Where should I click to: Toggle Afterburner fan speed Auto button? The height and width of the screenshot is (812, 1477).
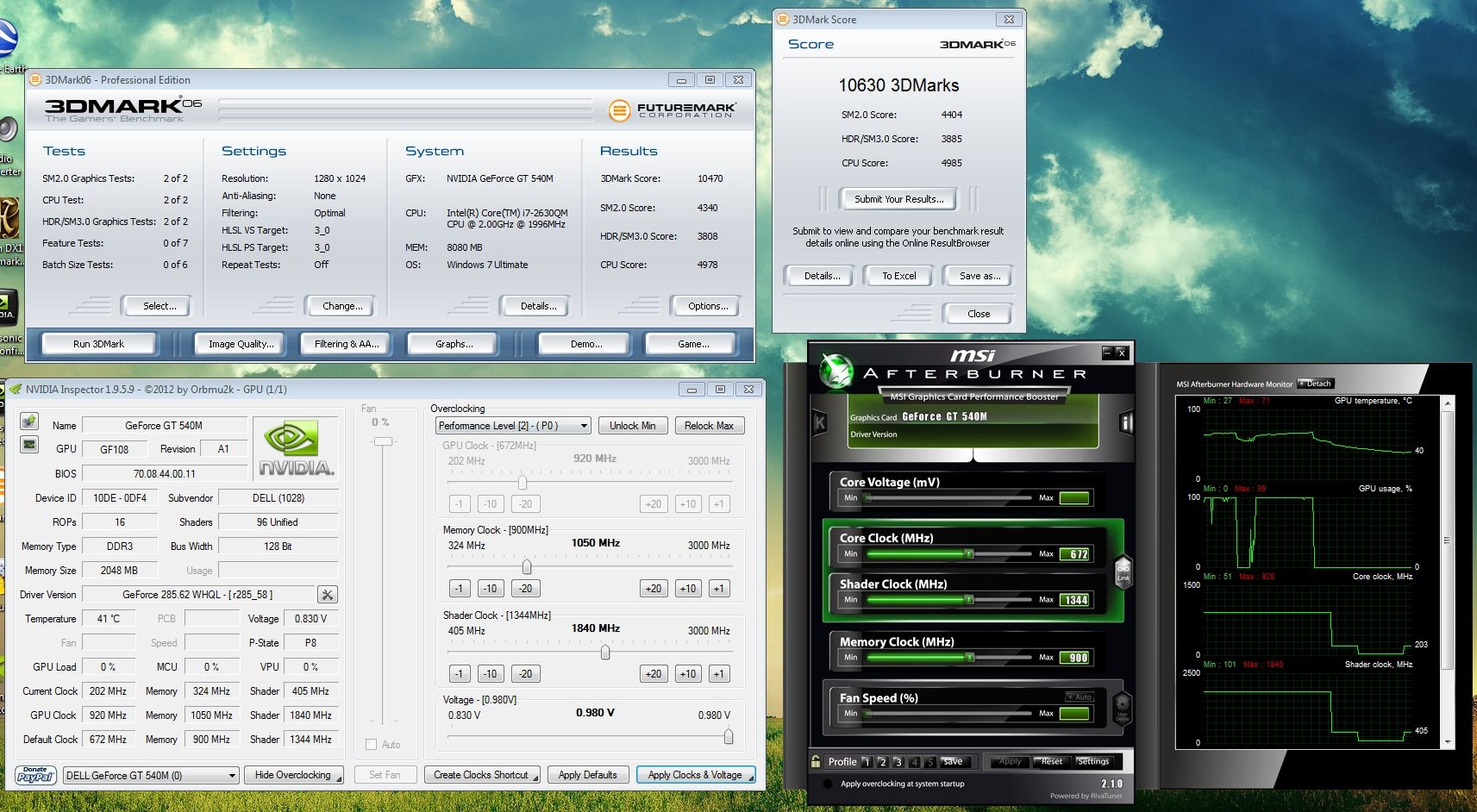(1080, 696)
